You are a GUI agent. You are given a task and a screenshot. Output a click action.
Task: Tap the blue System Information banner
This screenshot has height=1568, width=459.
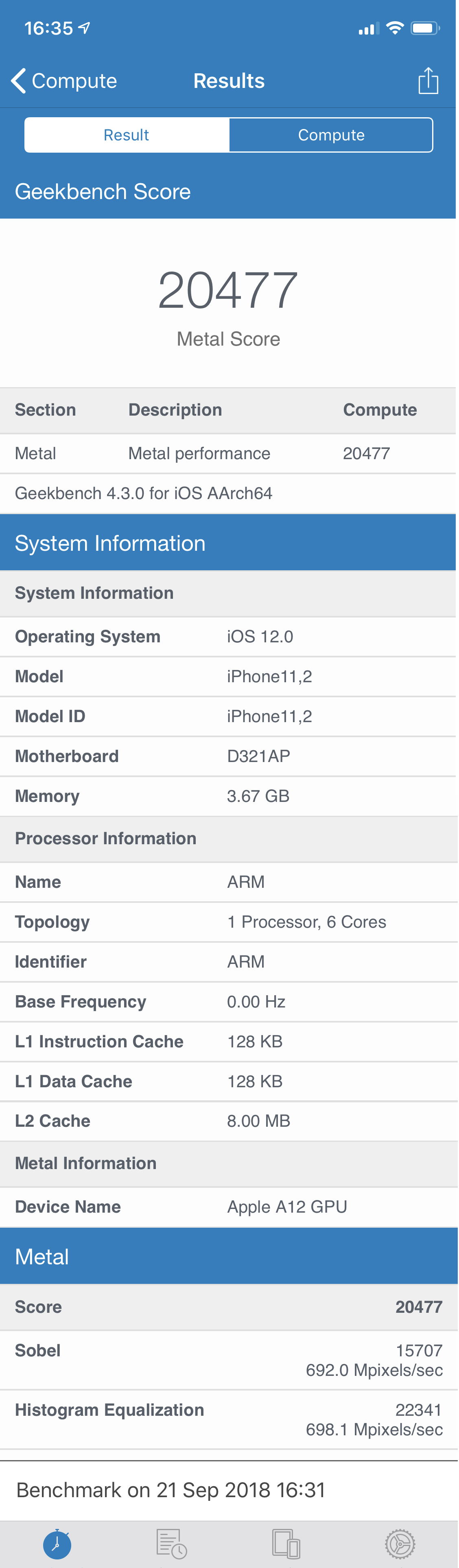(228, 543)
